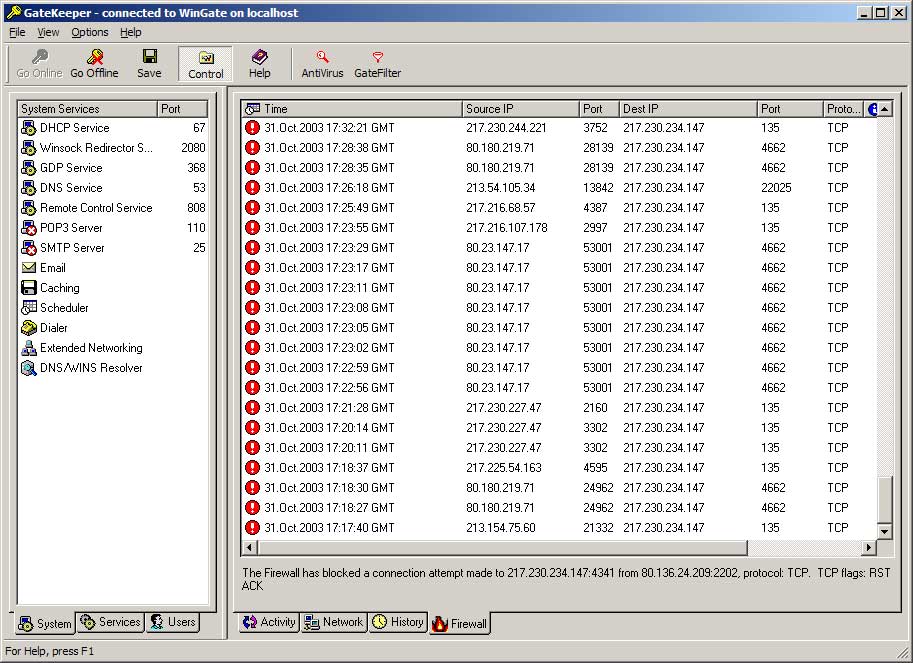
Task: Open the Help menu in menu bar
Action: pyautogui.click(x=130, y=32)
